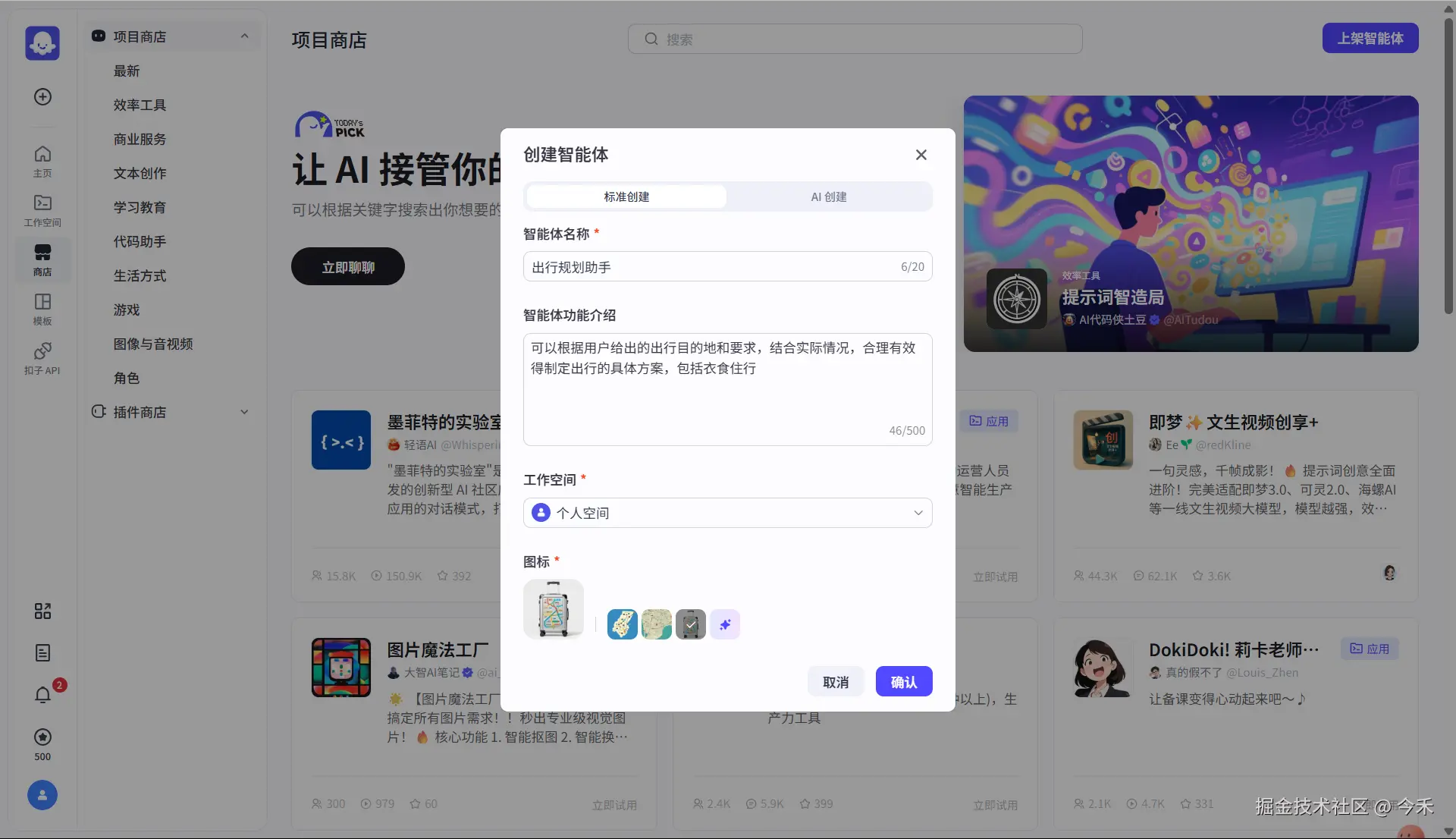Close the 创建智能体 dialog
Viewport: 1456px width, 839px height.
(921, 155)
